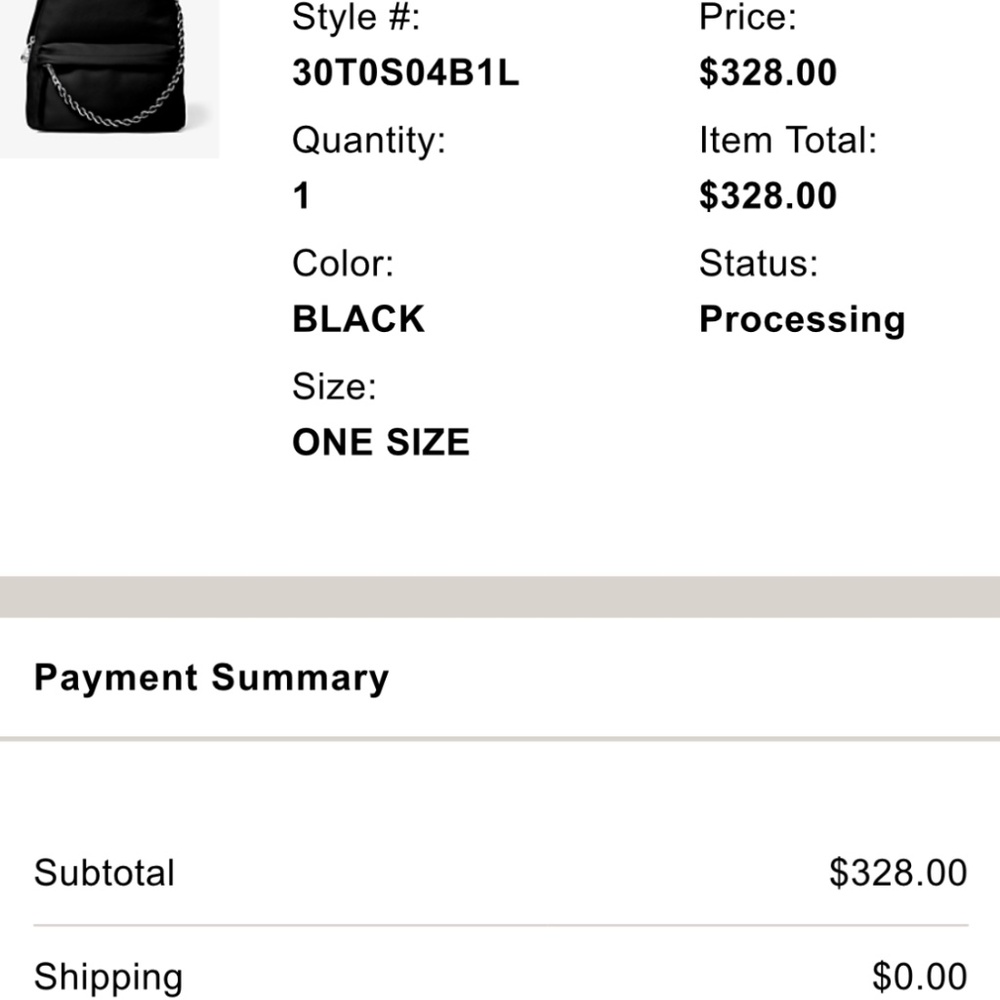Click the black backpack product thumbnail

coord(108,75)
